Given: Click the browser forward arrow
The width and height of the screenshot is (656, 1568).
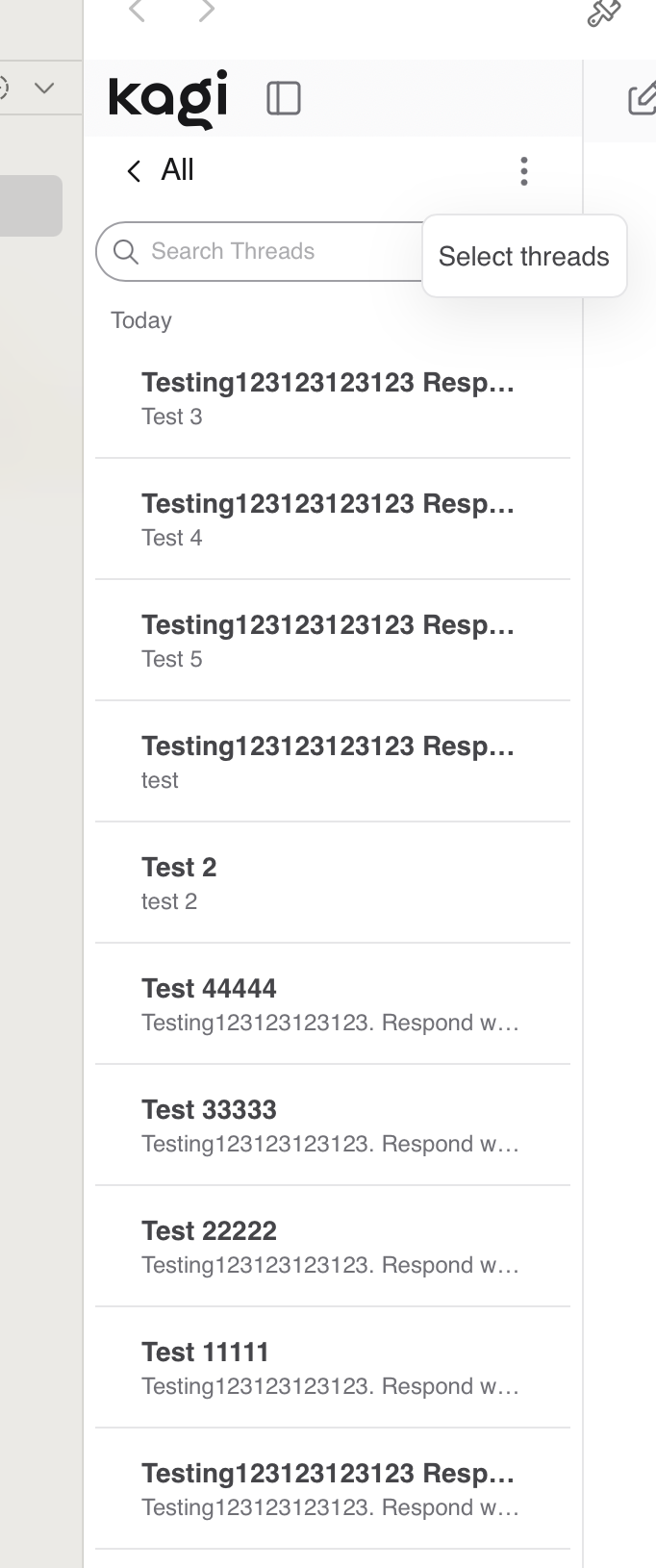Looking at the screenshot, I should (206, 12).
